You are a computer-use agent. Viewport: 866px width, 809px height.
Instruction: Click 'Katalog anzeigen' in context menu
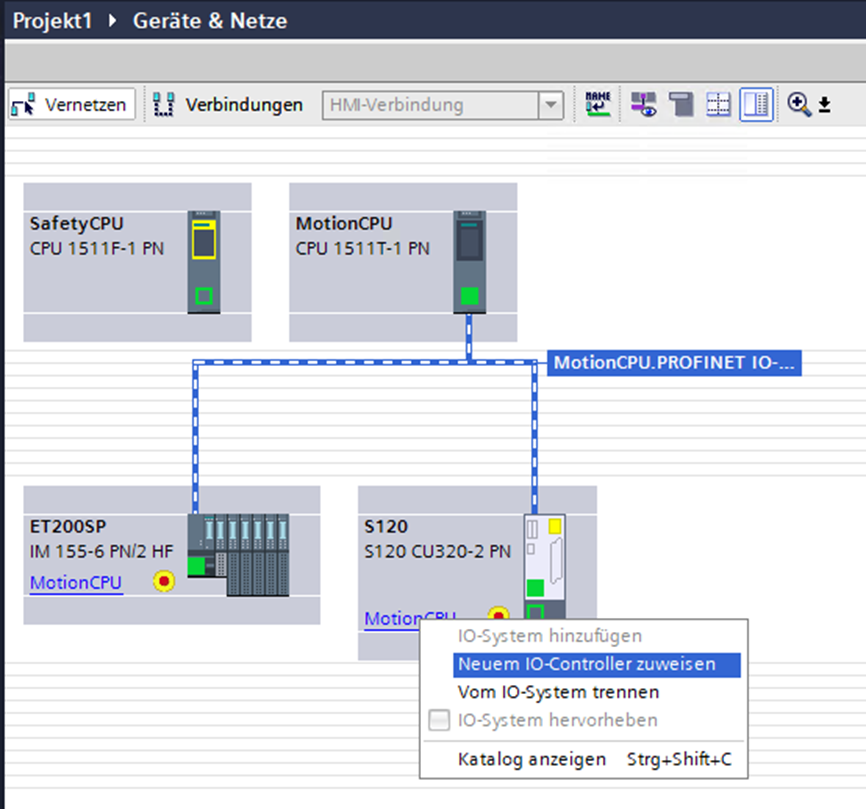click(532, 759)
